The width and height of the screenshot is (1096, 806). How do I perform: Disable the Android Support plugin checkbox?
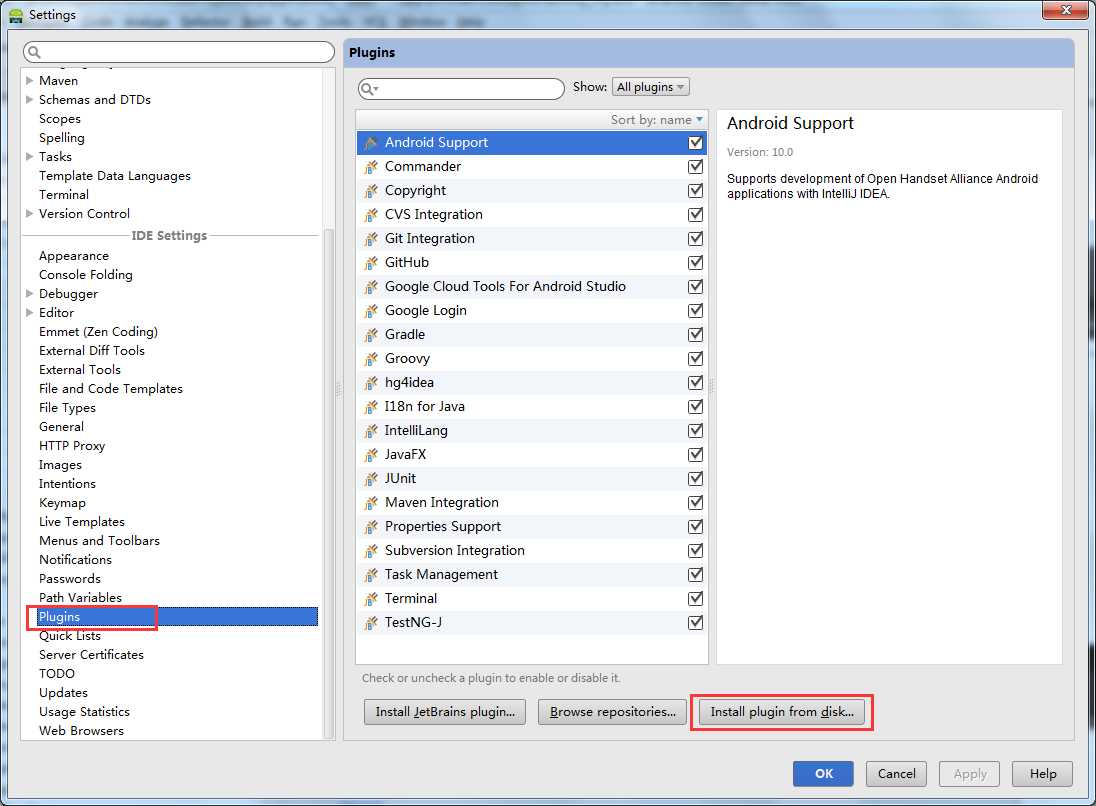pyautogui.click(x=695, y=143)
